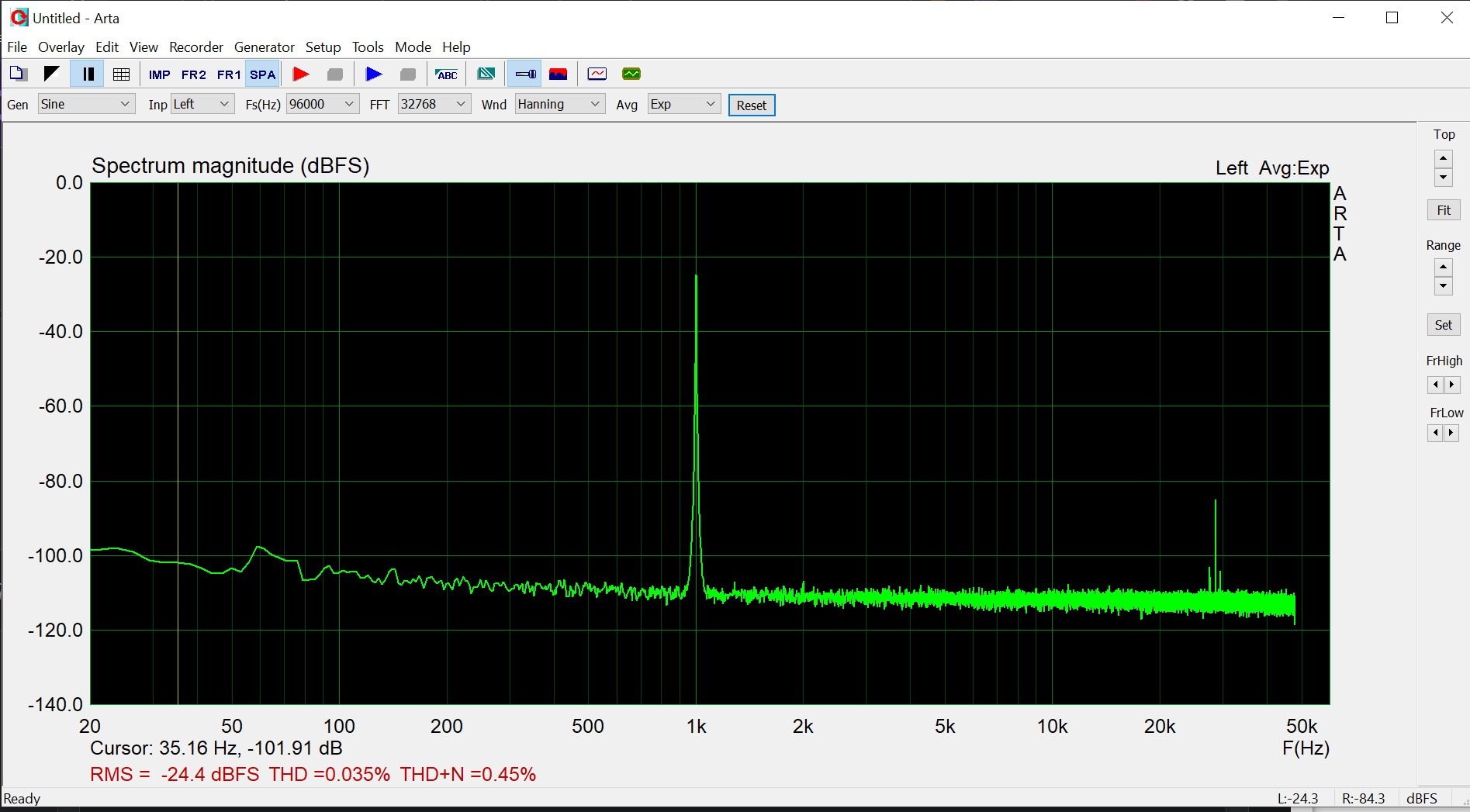The height and width of the screenshot is (812, 1470).
Task: Toggle SPA spectrum analyzer mode
Action: (262, 74)
